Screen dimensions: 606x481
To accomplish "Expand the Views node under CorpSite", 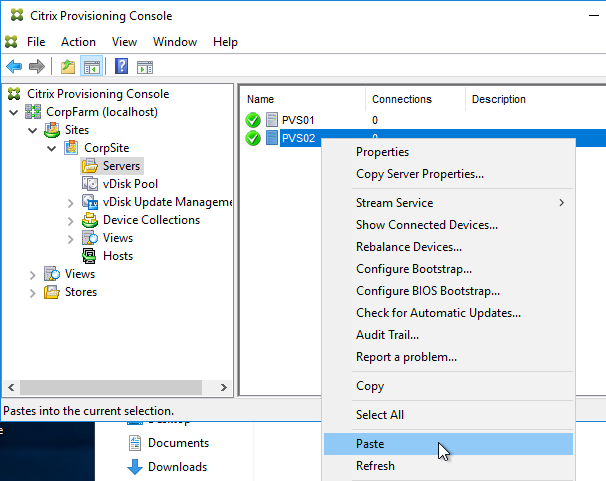I will coord(70,239).
